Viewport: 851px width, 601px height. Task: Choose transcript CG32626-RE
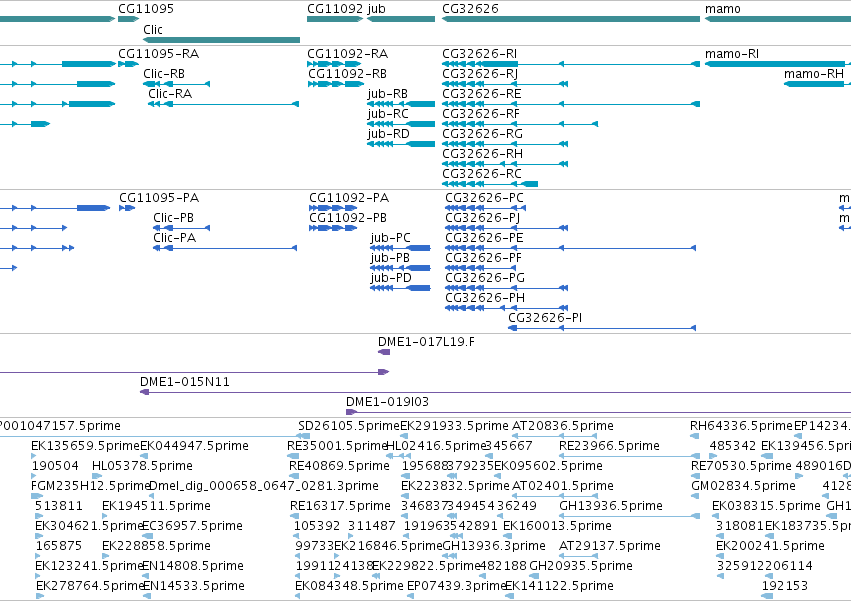[481, 94]
